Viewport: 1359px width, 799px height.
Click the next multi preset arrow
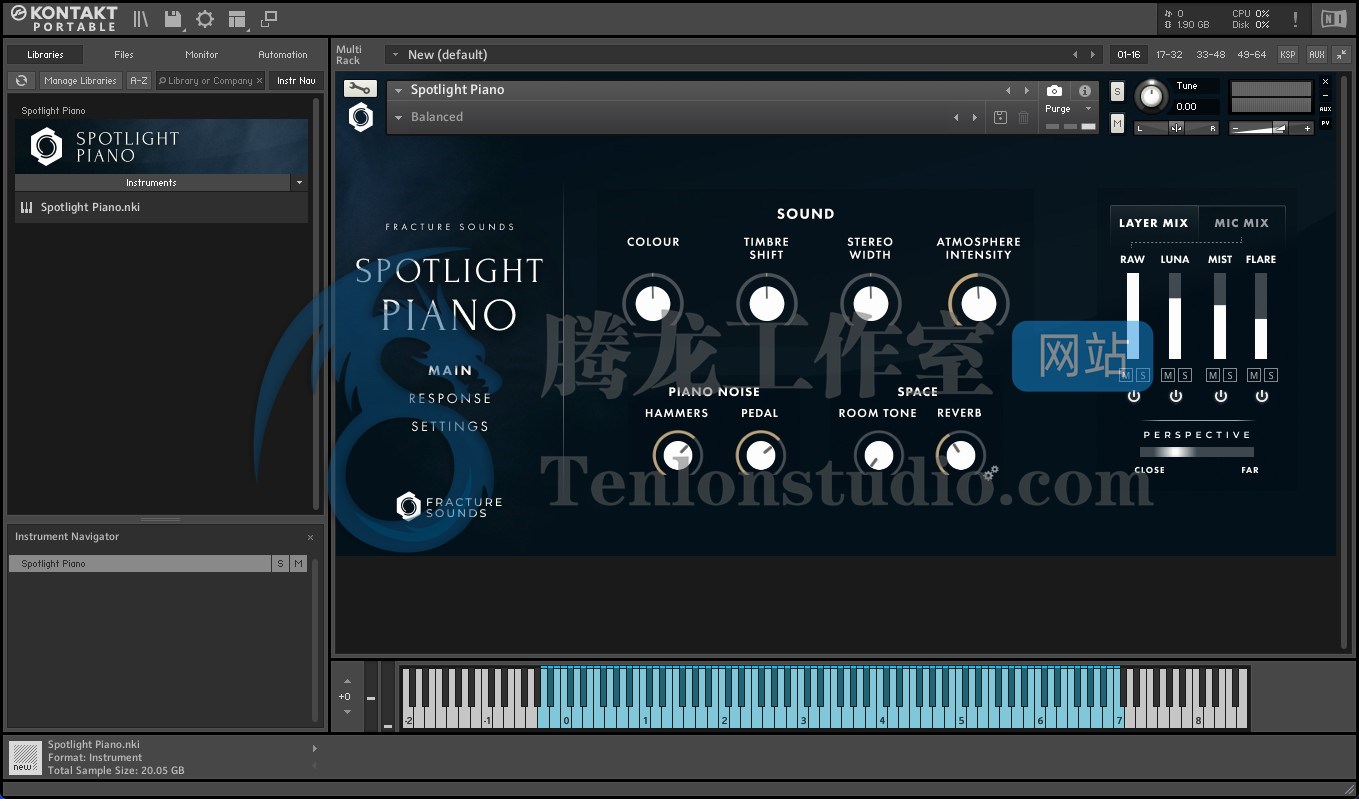coord(1092,55)
